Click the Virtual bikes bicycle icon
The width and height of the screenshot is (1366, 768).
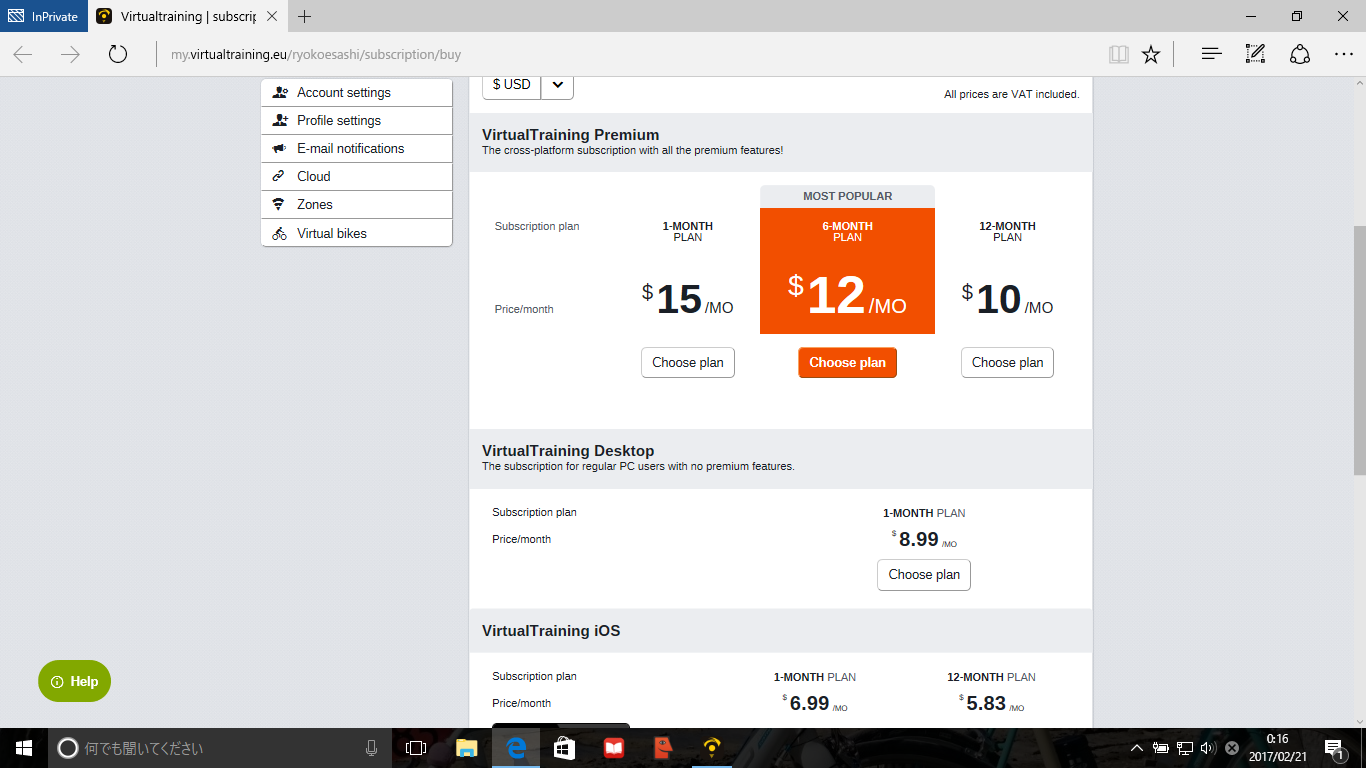[279, 233]
